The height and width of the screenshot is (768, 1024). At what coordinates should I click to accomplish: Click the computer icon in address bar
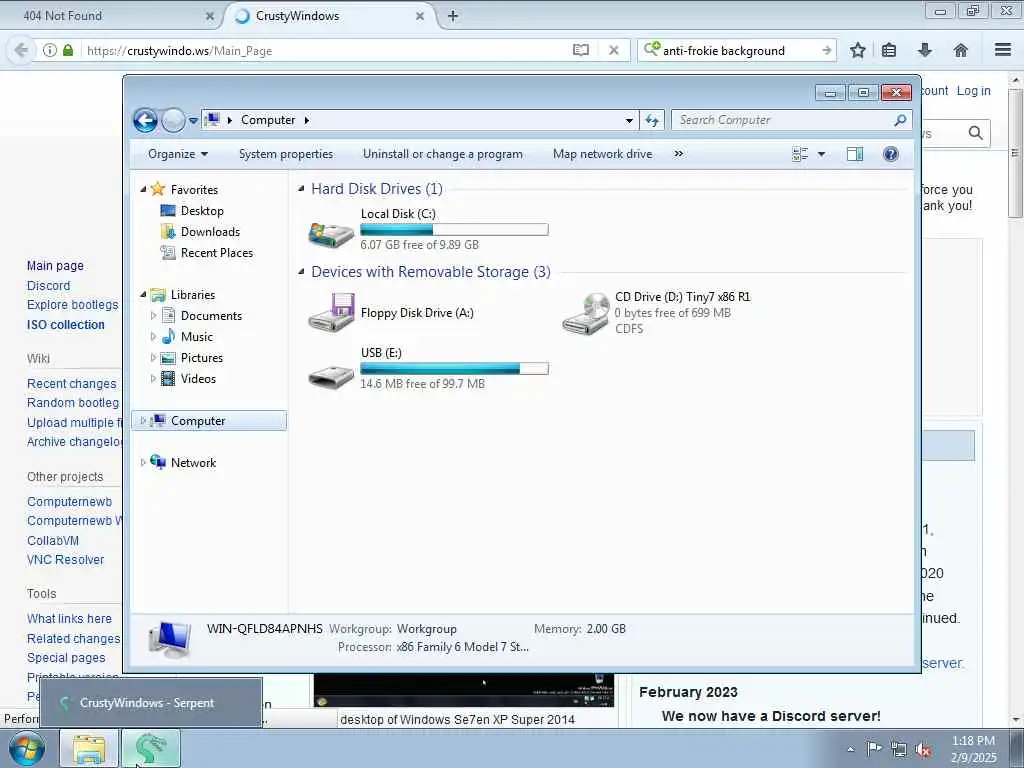point(212,120)
